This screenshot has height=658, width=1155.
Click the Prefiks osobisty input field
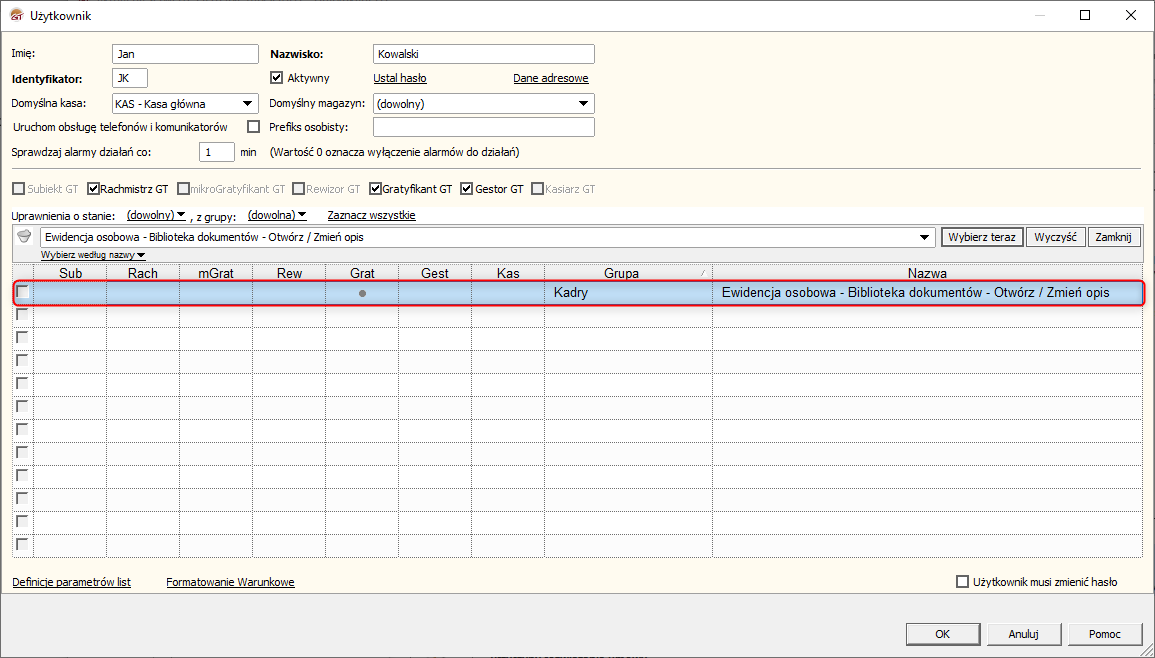pyautogui.click(x=484, y=127)
